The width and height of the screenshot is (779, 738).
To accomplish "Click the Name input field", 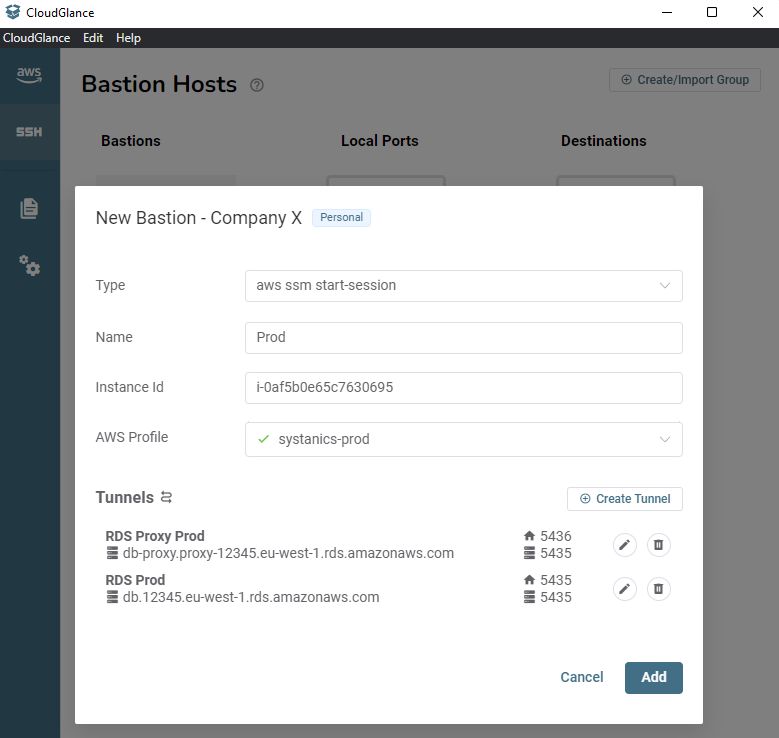I will [x=464, y=338].
